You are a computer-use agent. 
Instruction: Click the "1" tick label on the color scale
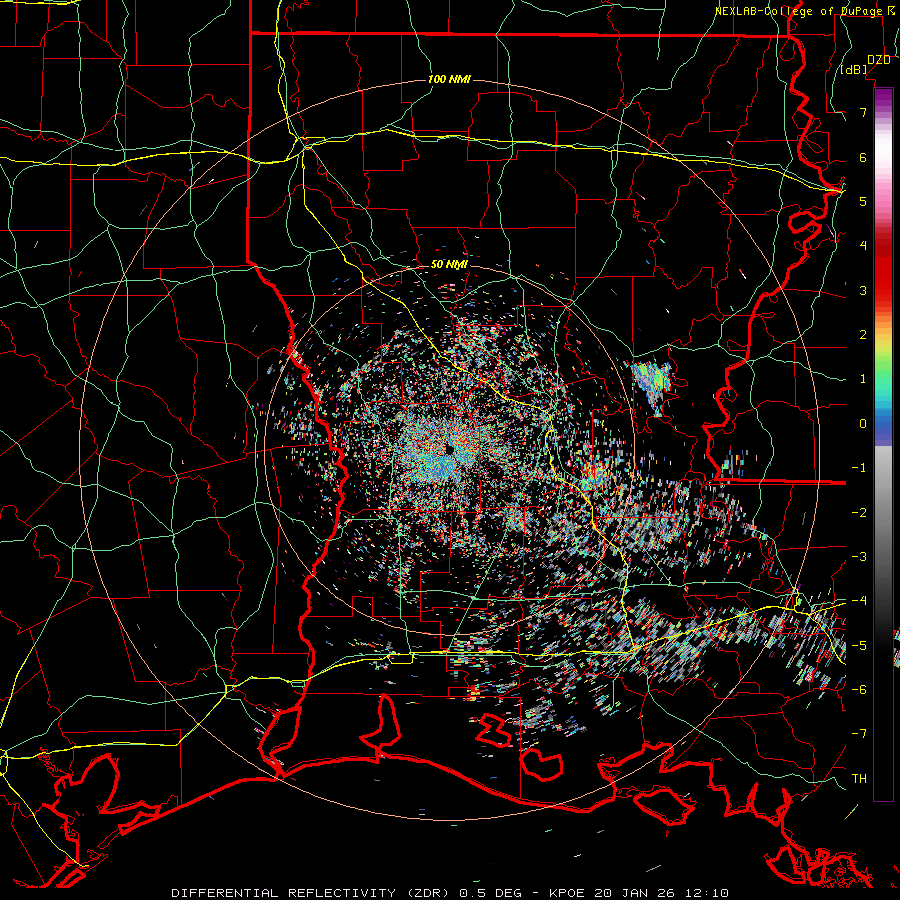pos(863,379)
